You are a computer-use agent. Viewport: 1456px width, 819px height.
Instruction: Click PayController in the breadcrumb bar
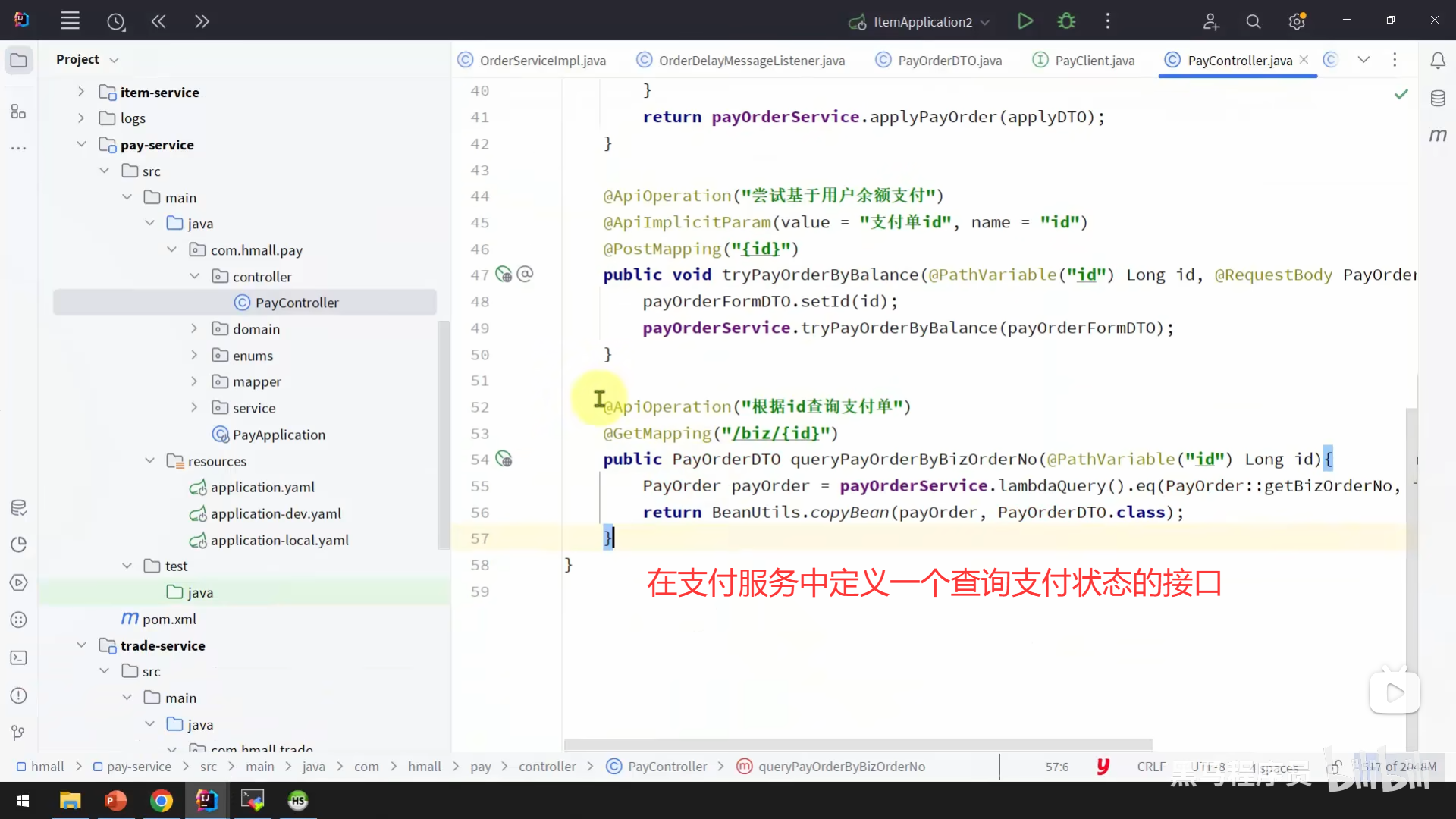pos(667,767)
